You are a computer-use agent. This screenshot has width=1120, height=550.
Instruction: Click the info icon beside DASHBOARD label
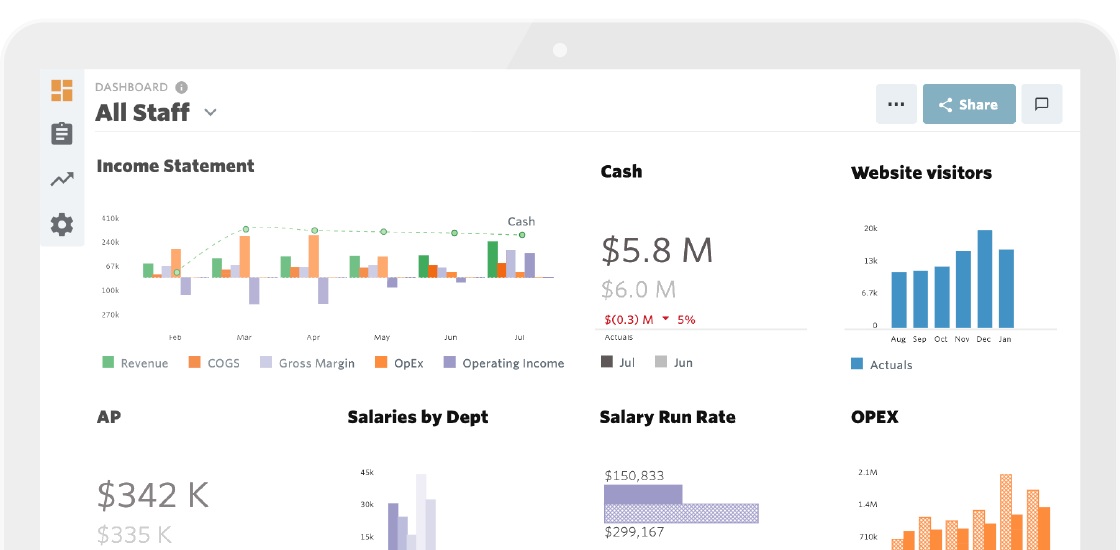click(181, 87)
